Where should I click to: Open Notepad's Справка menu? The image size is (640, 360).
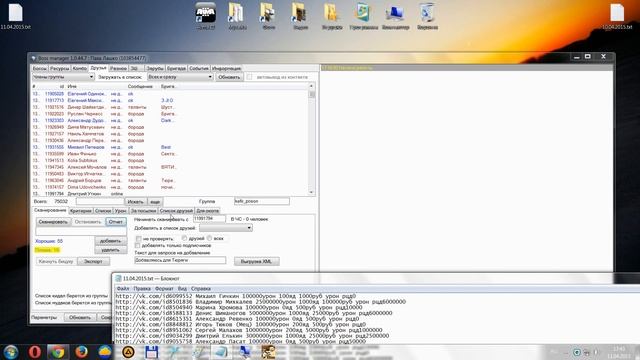pos(200,289)
